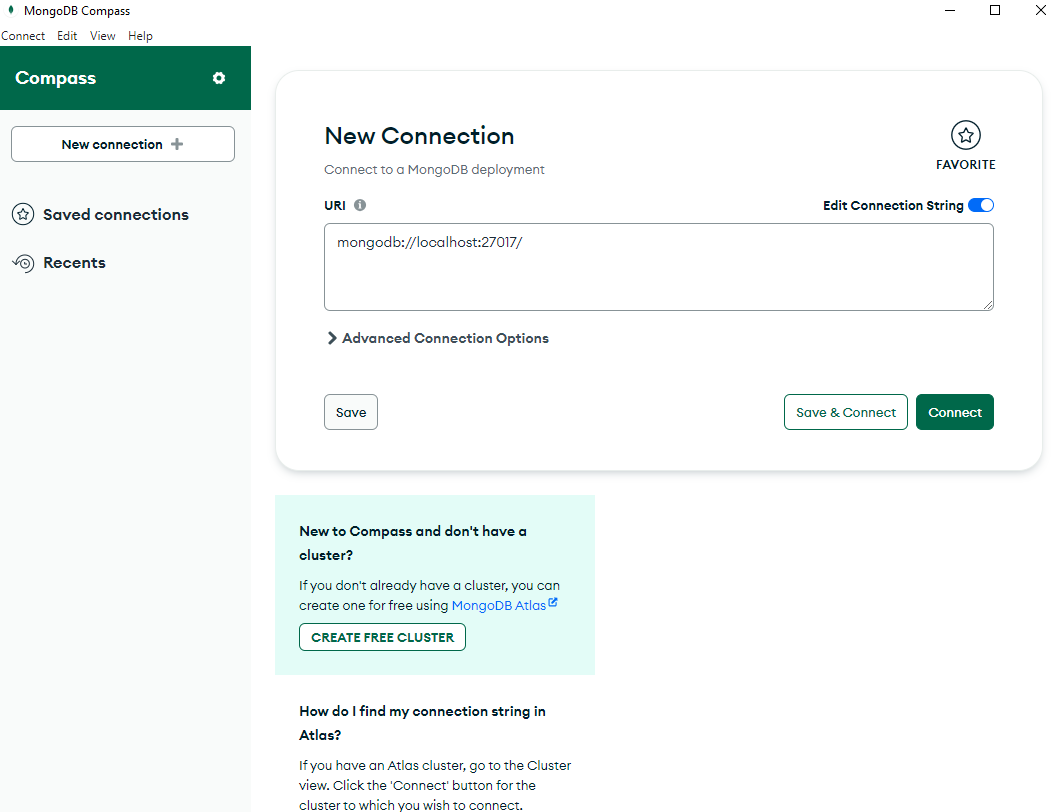Click the URI info icon

pos(360,205)
